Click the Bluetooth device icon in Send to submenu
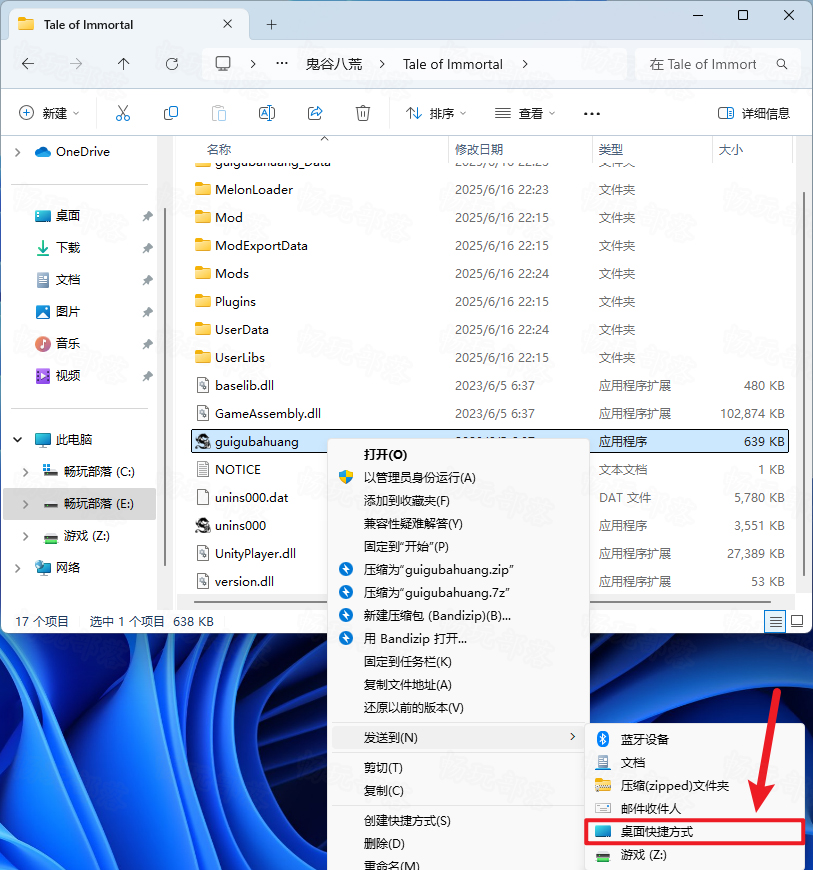 (x=603, y=739)
